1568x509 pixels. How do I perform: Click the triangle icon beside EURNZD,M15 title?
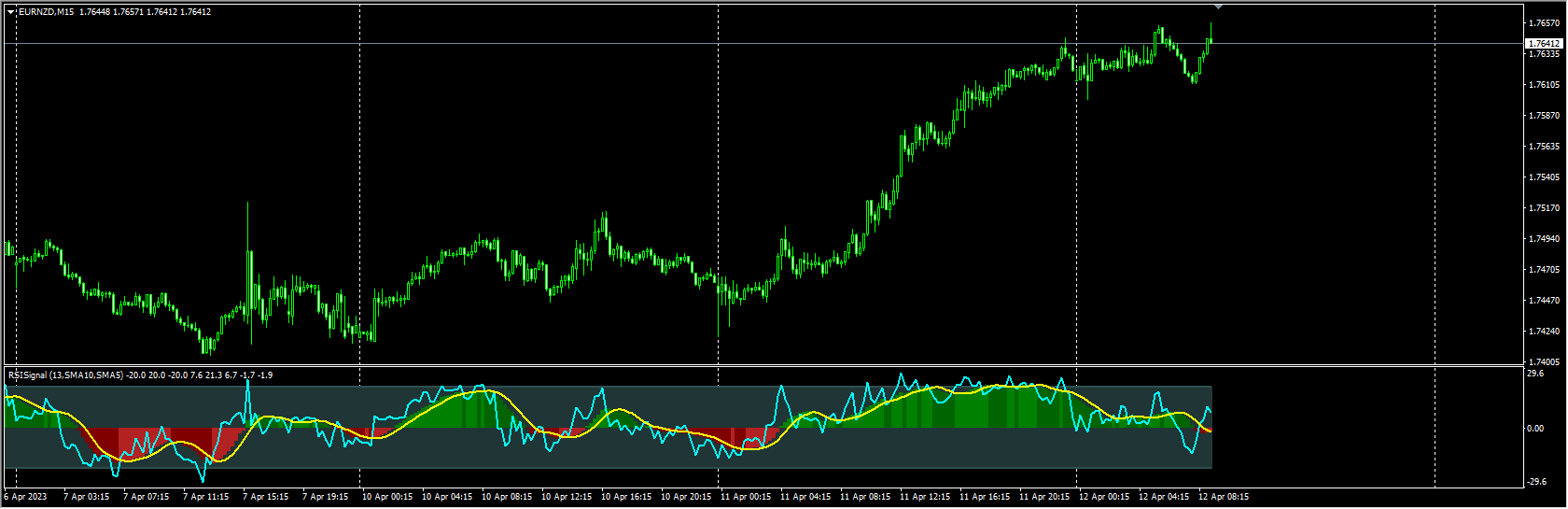(10, 12)
